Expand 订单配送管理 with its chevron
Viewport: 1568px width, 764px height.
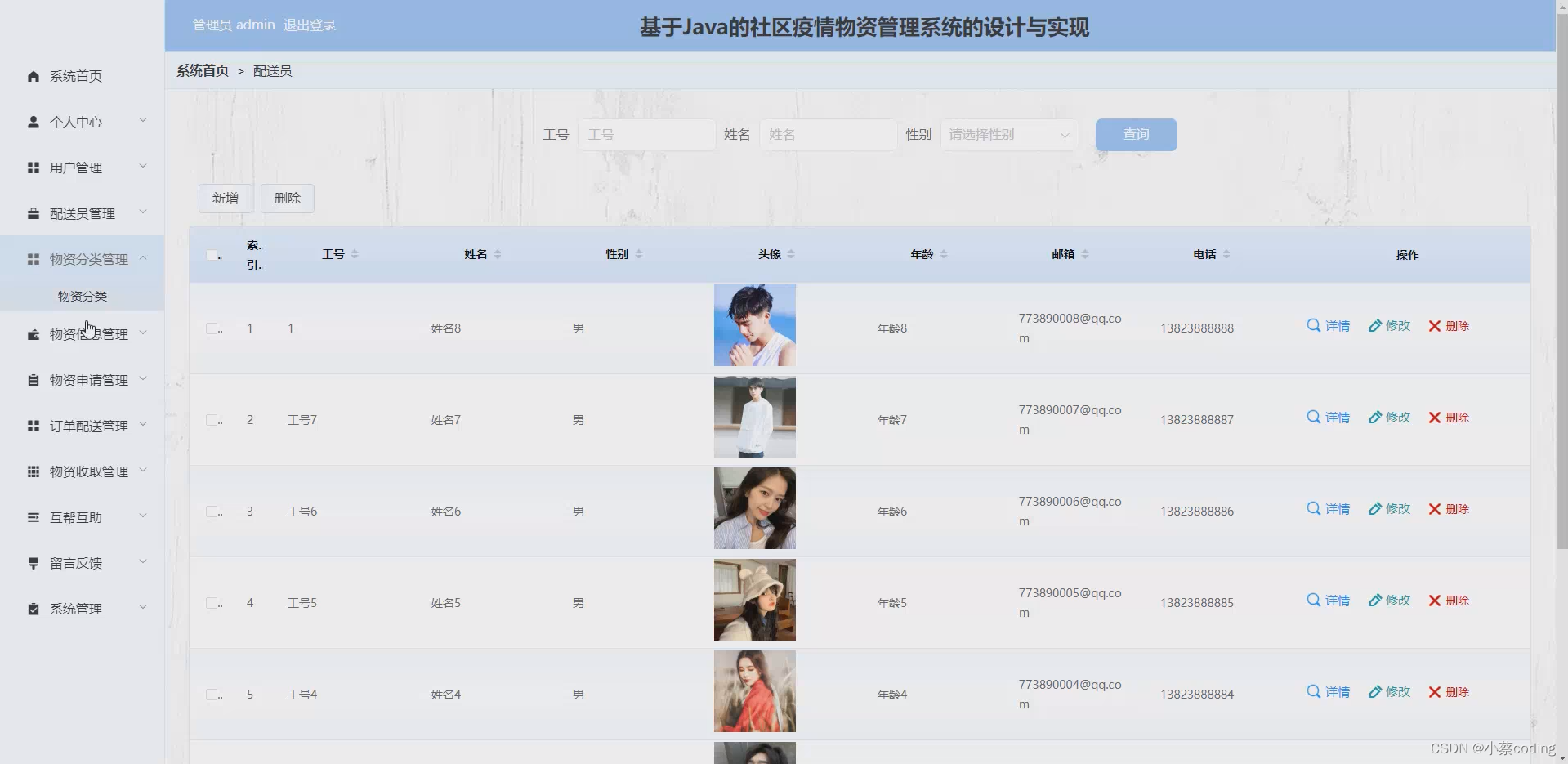click(143, 425)
